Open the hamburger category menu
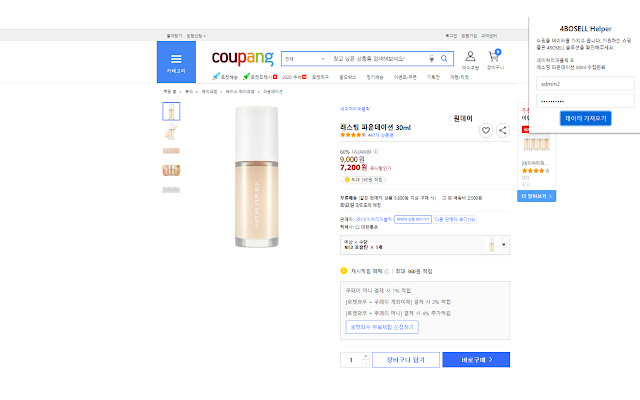This screenshot has height=400, width=640. click(x=177, y=61)
